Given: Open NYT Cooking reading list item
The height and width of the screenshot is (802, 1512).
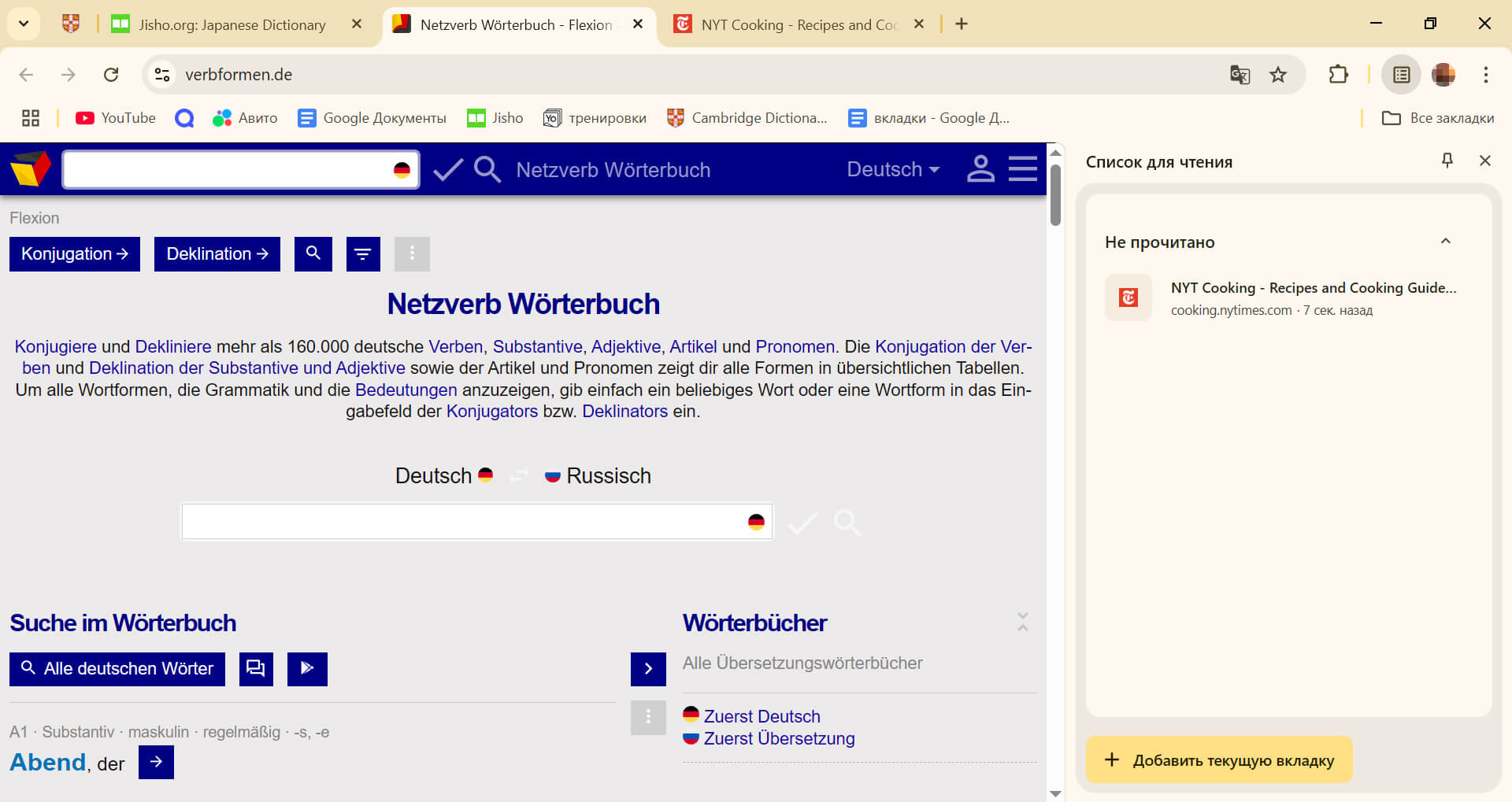Looking at the screenshot, I should click(x=1288, y=298).
